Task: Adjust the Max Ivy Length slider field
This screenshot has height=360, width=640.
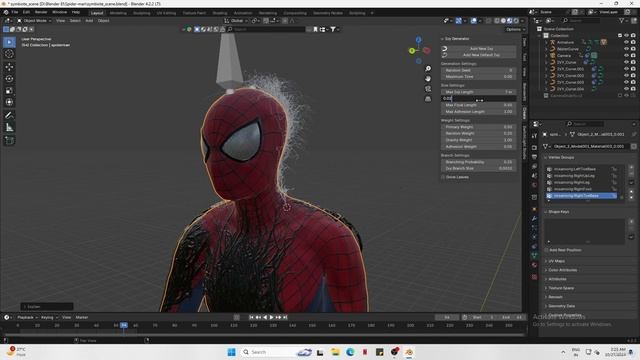Action: [478, 92]
